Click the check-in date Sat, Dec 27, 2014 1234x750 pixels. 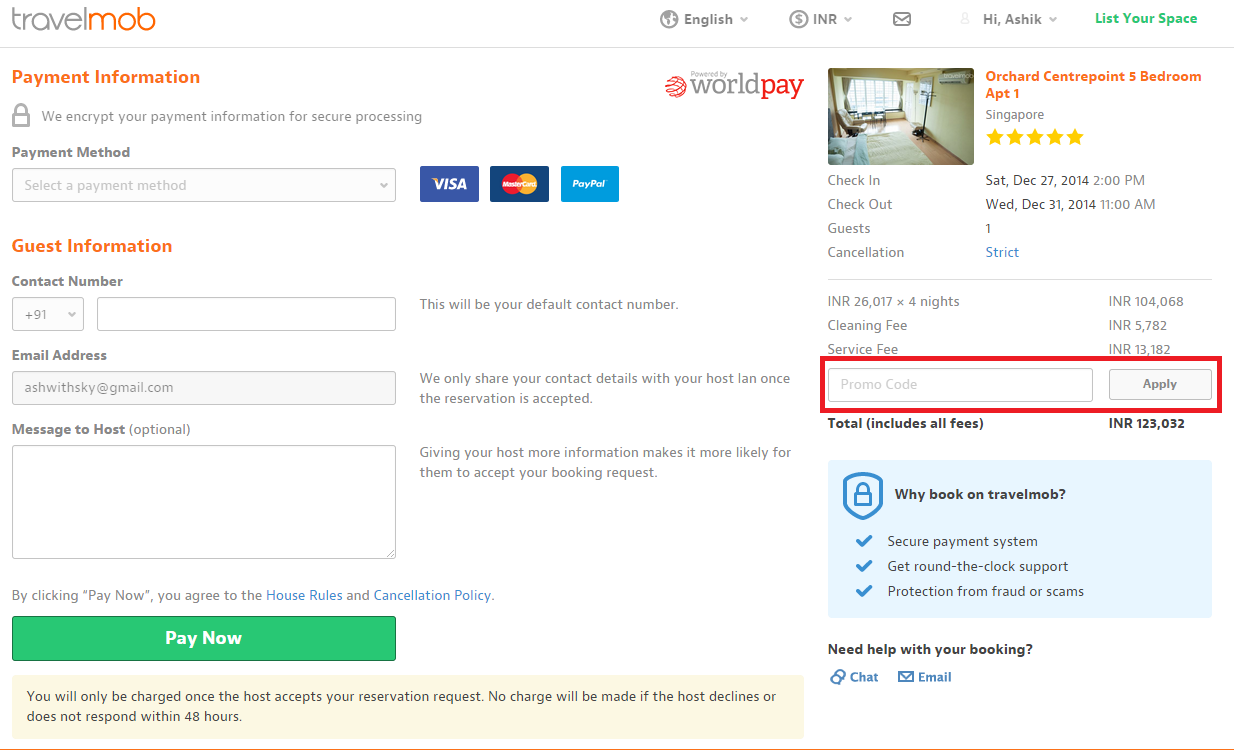point(1039,180)
